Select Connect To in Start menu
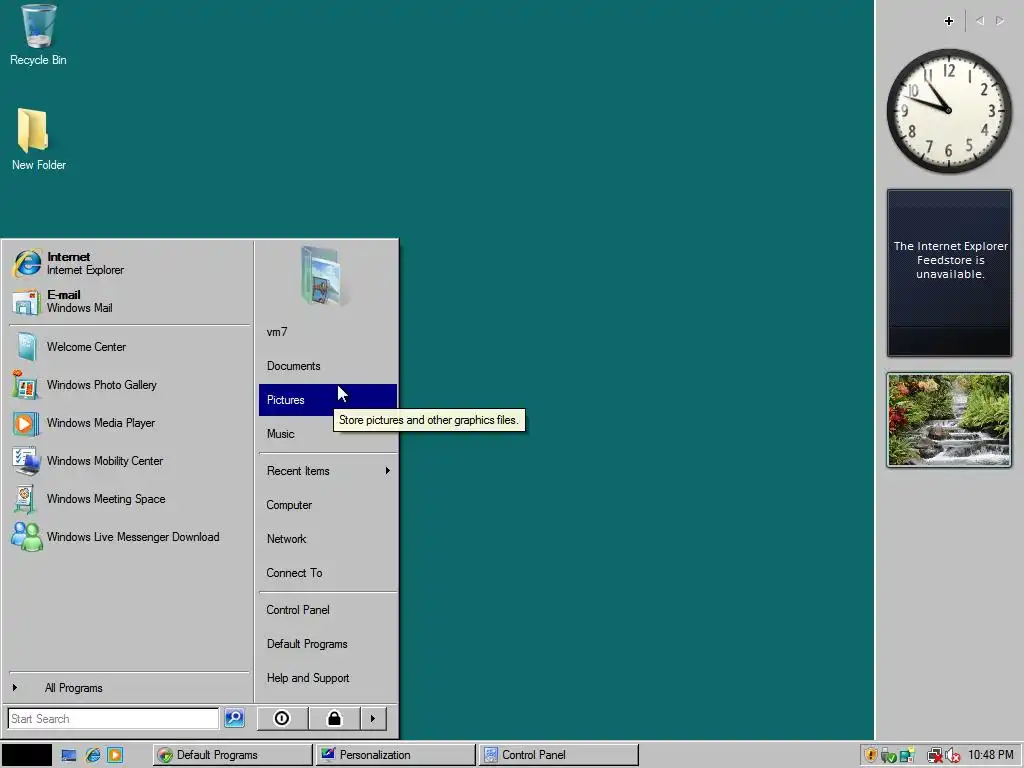The image size is (1024, 768). pos(328,573)
